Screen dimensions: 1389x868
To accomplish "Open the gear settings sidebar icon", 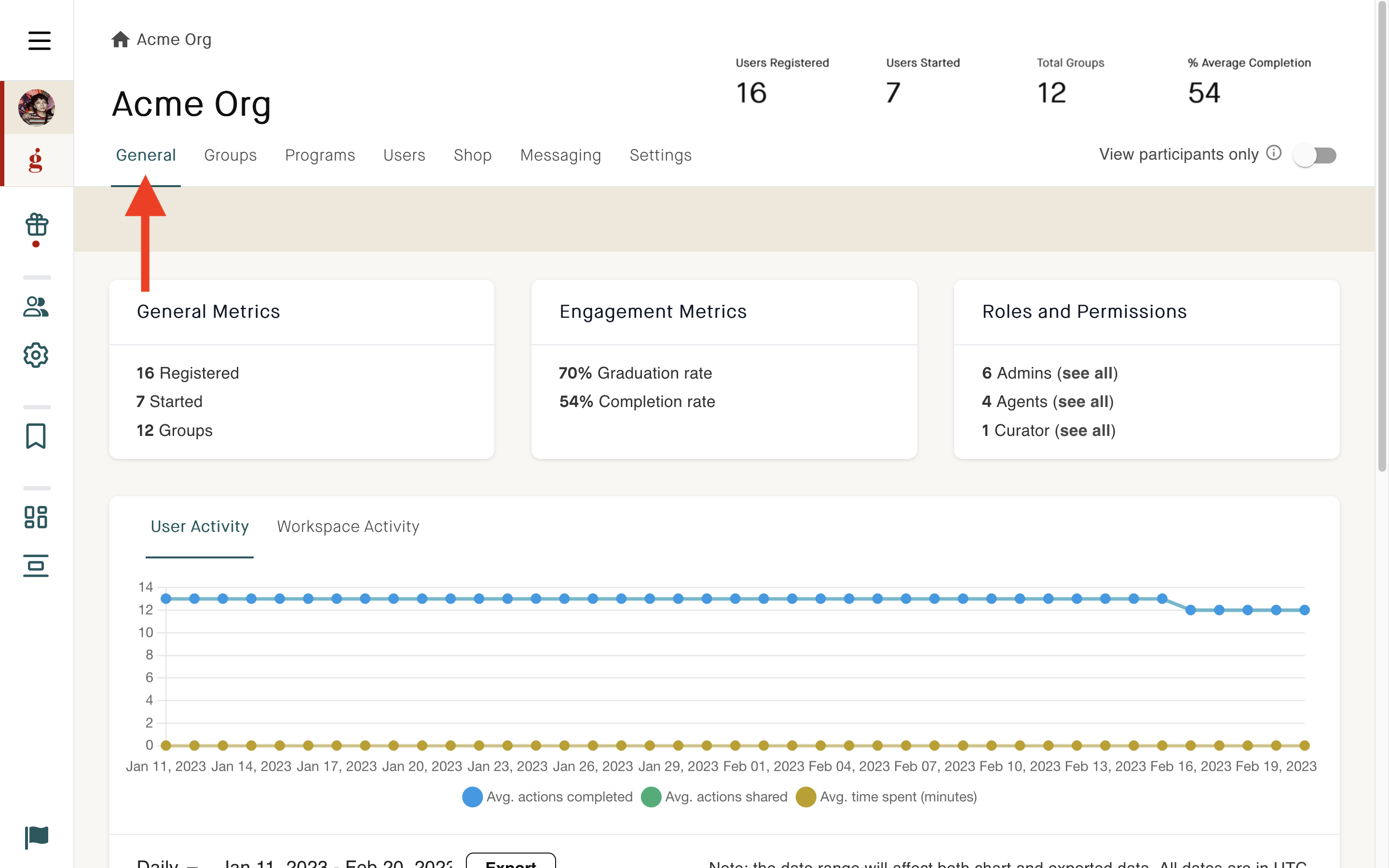I will [x=36, y=355].
